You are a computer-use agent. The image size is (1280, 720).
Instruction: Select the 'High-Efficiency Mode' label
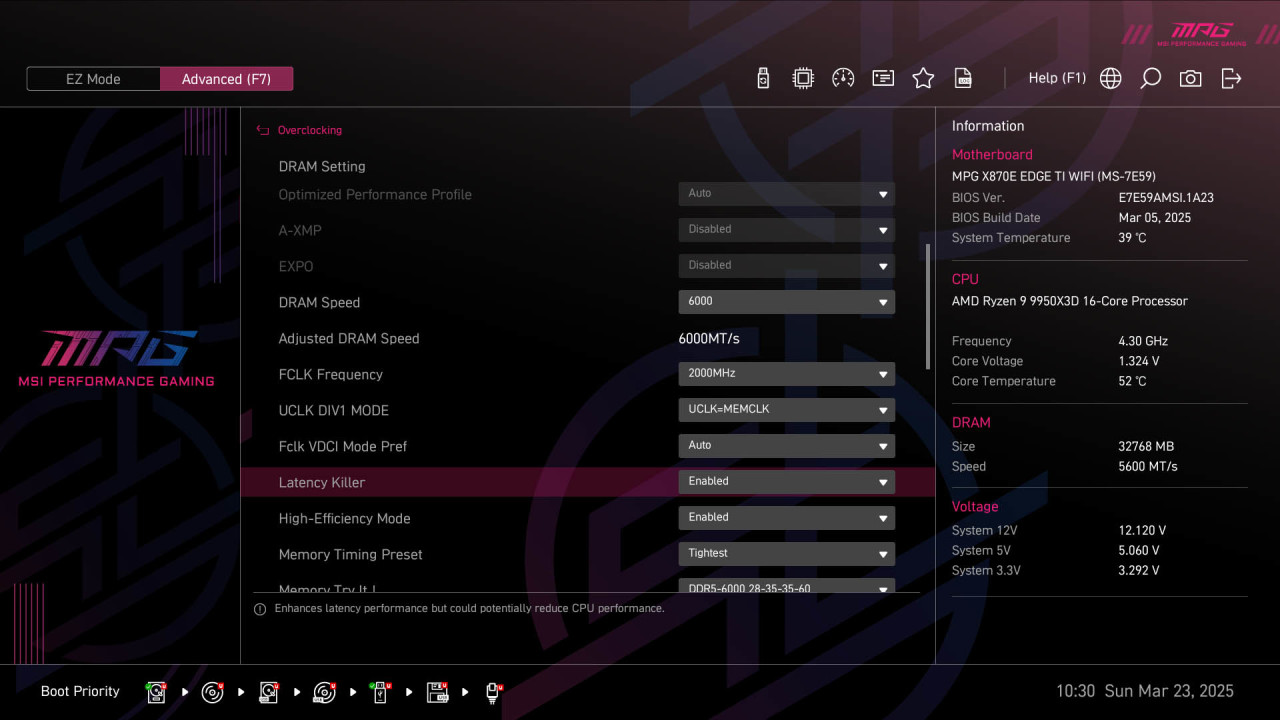tap(345, 519)
